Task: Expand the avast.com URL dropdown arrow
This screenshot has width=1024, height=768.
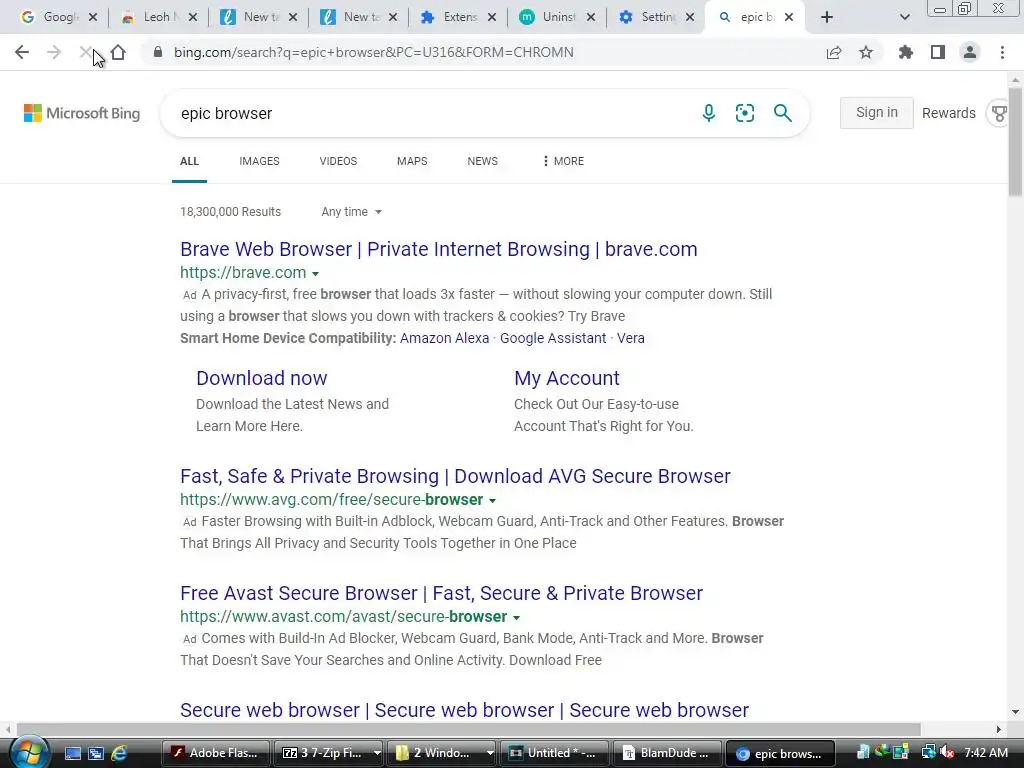Action: (x=516, y=618)
